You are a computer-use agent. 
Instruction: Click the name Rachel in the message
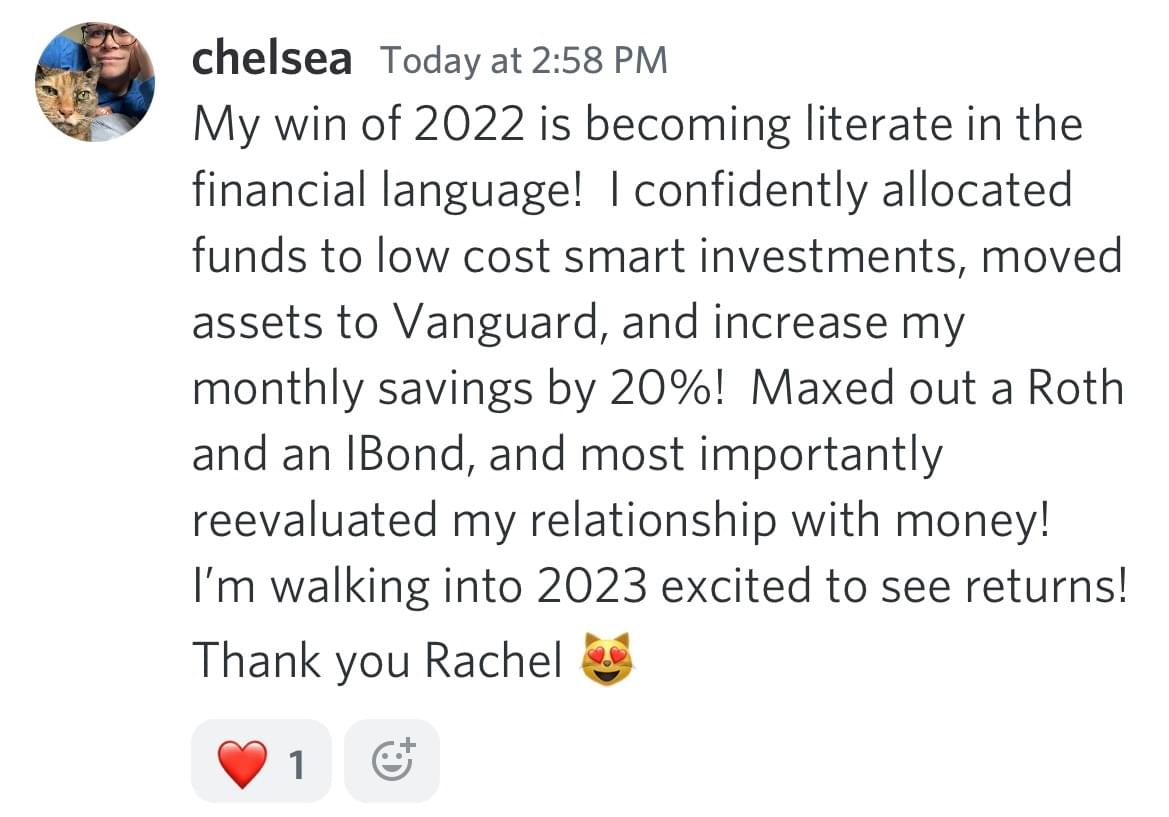tap(493, 660)
